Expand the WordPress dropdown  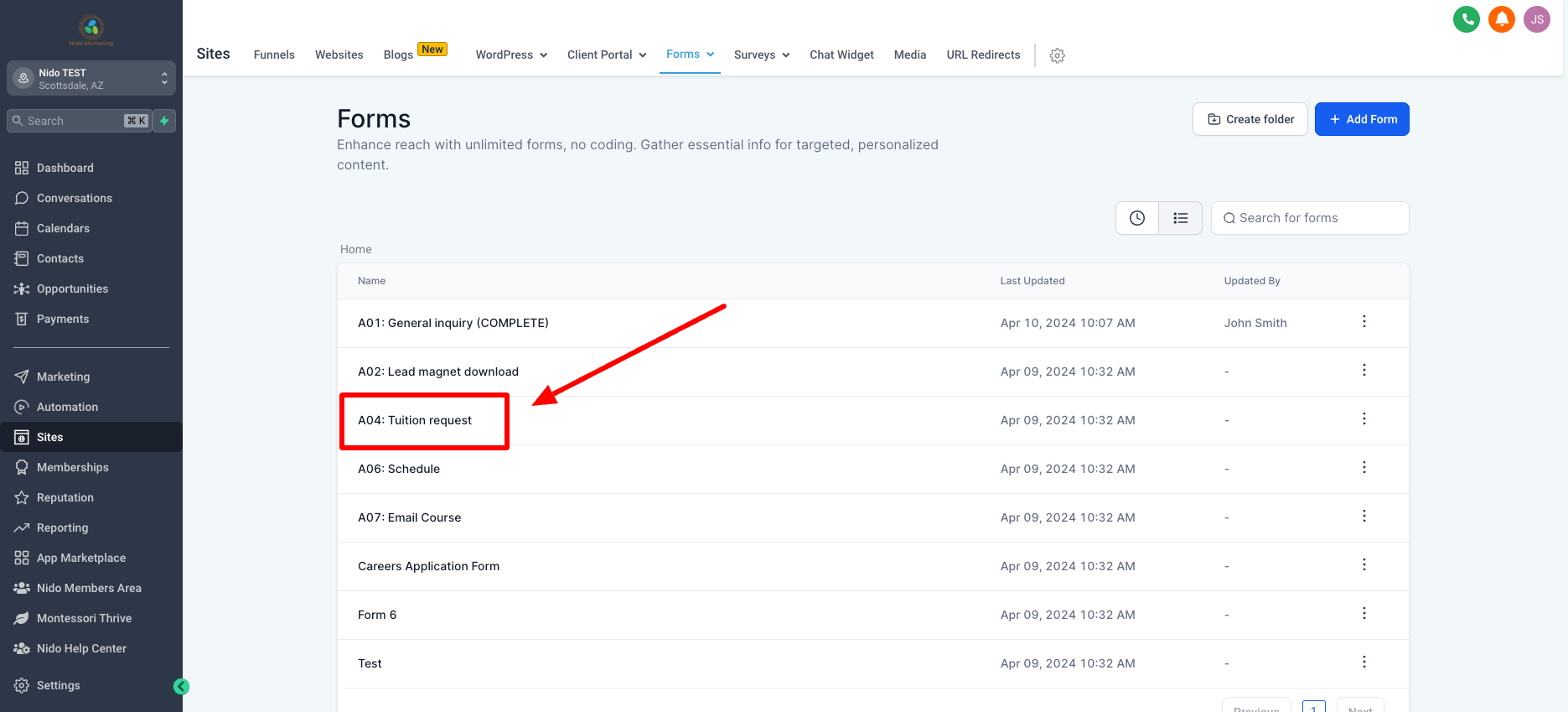(x=511, y=55)
